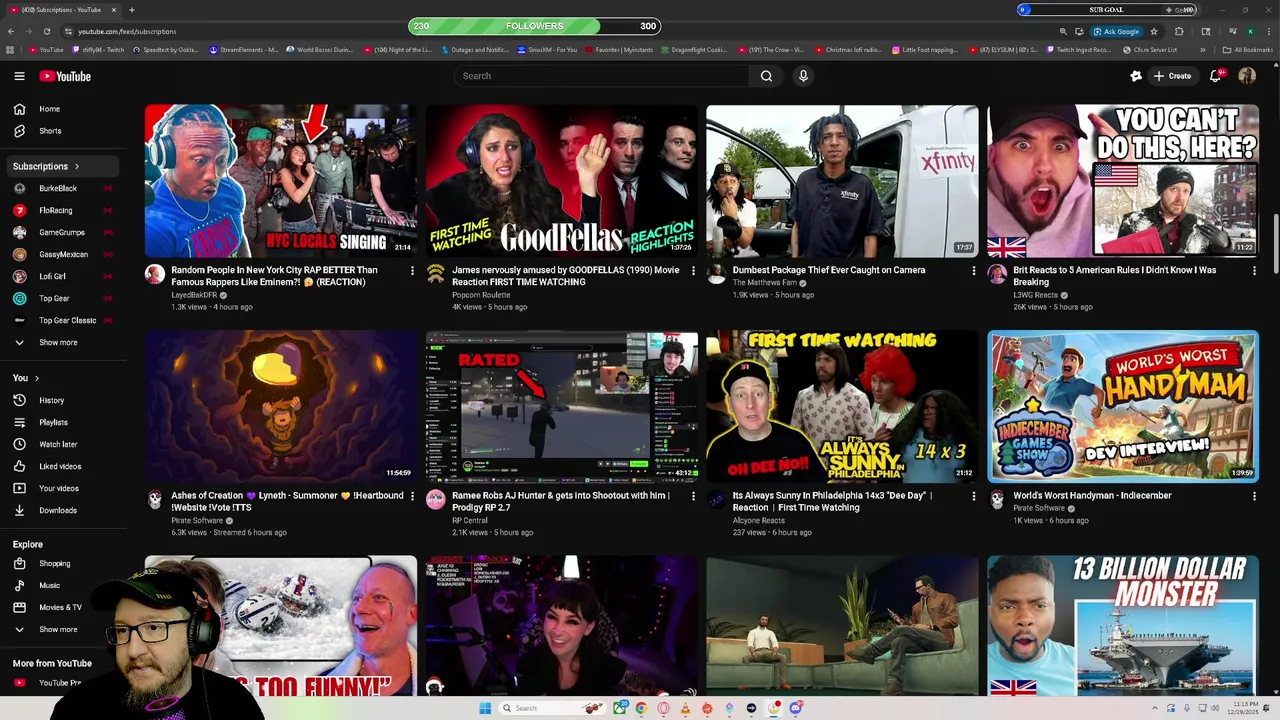Open options menu for World's Worst Handyman video
Screen dimensions: 1280x720
[x=1254, y=496]
